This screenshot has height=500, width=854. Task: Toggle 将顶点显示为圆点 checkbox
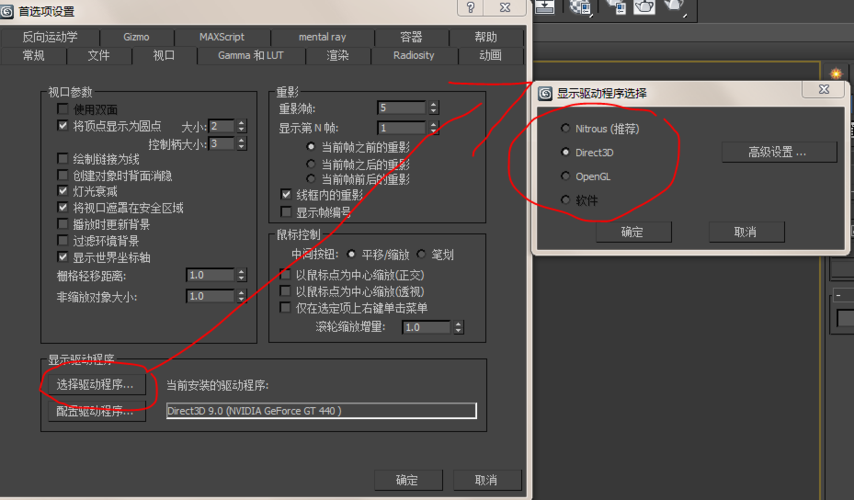click(x=63, y=126)
